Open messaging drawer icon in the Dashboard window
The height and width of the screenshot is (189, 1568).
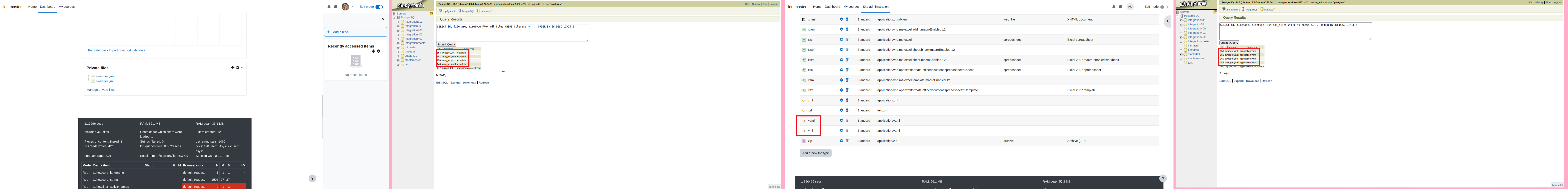click(x=335, y=7)
